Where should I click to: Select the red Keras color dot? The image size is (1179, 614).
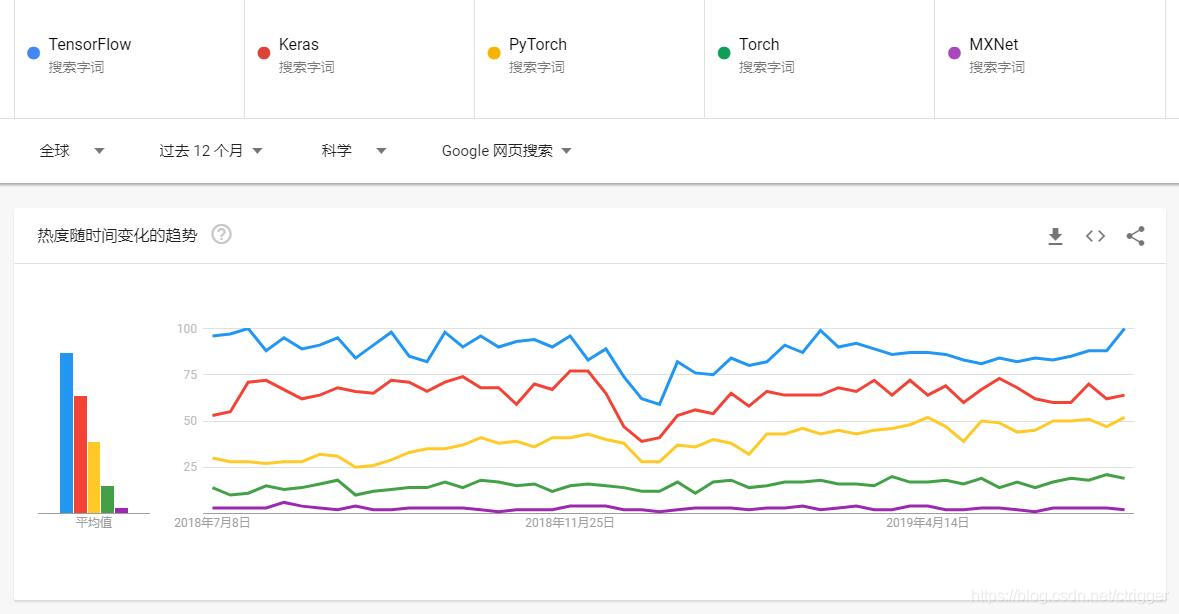[x=263, y=53]
